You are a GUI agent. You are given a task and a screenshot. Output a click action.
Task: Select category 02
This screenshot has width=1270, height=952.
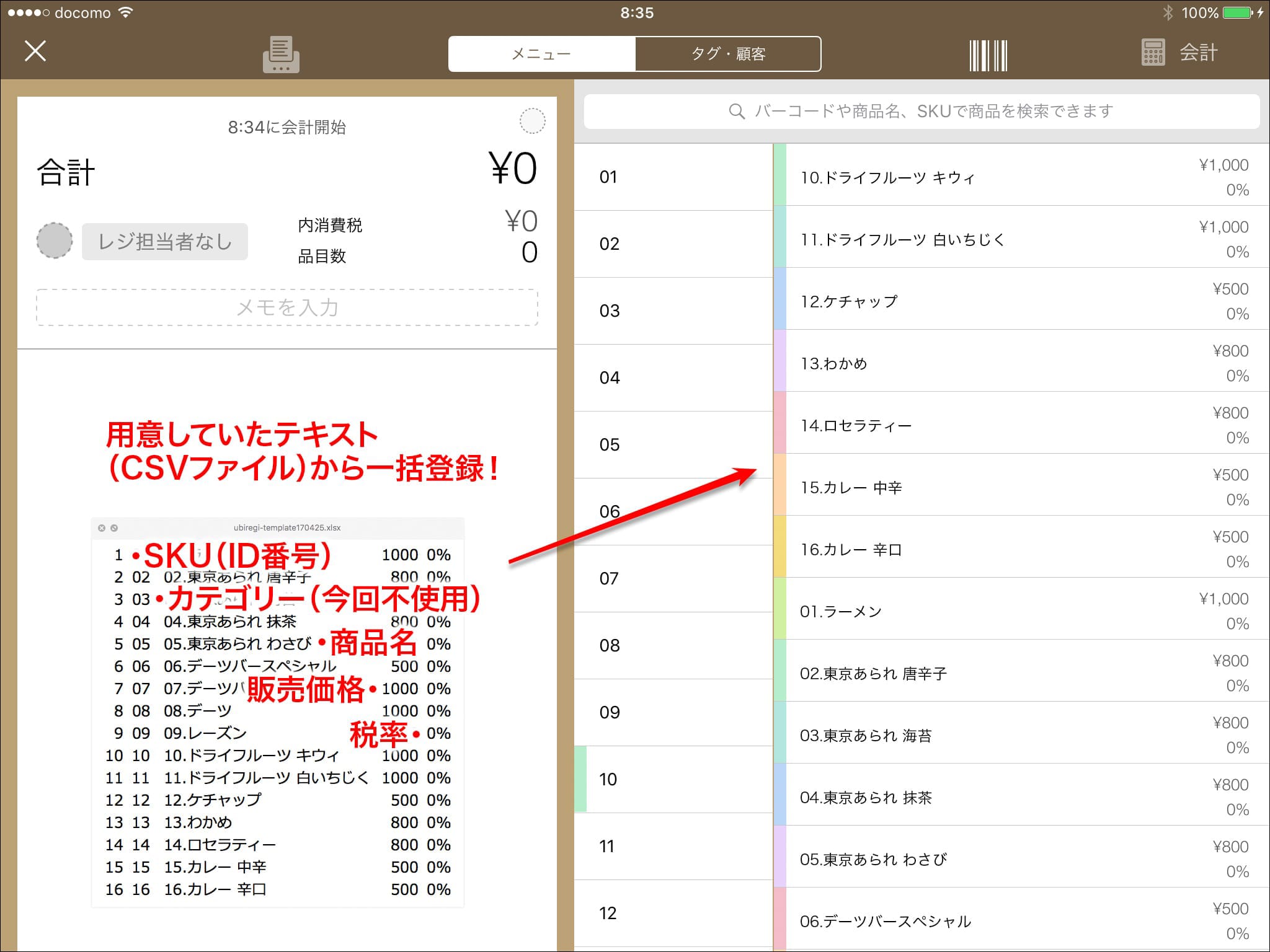pos(673,244)
